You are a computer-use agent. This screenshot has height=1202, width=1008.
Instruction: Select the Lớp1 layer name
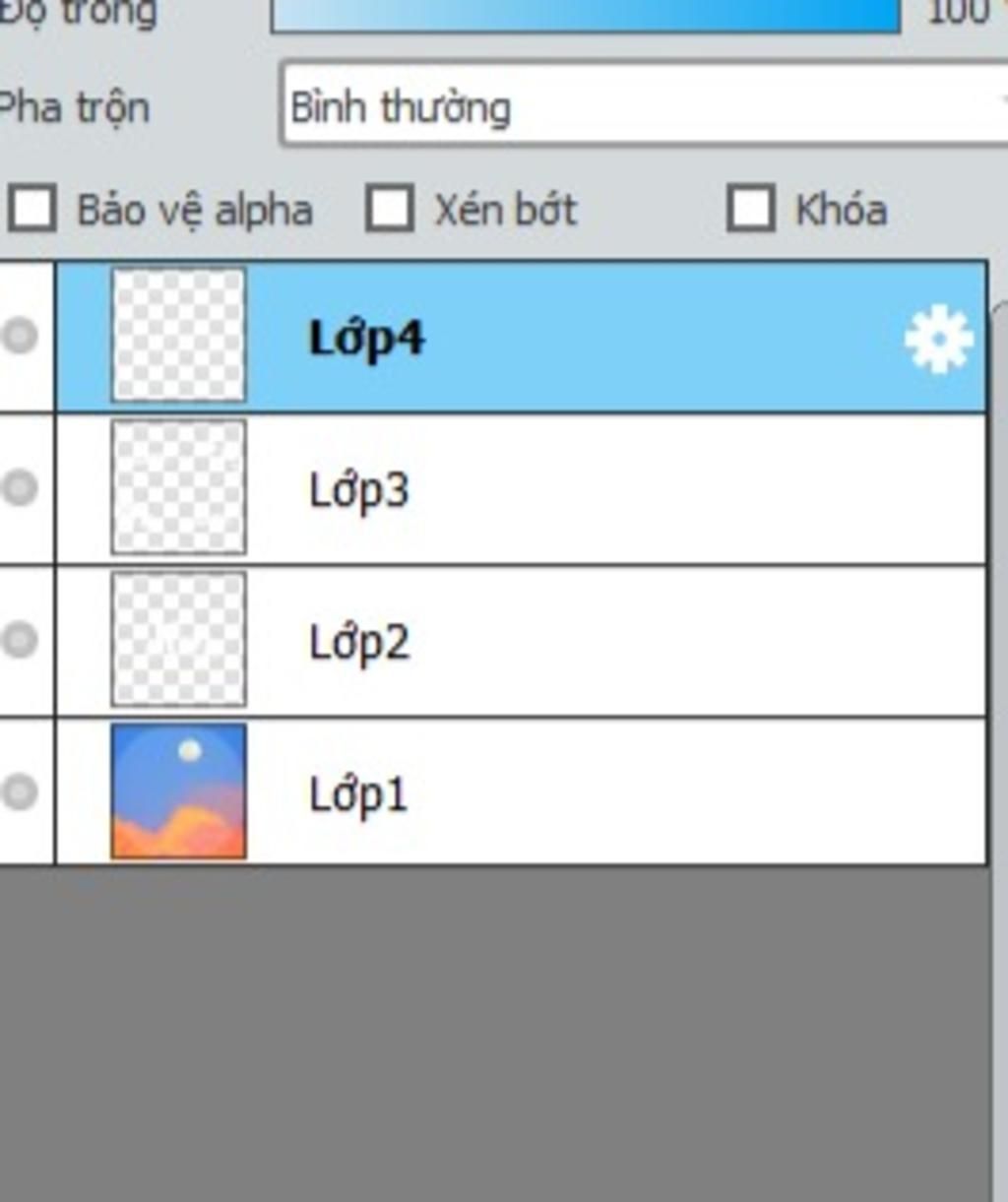click(x=358, y=794)
